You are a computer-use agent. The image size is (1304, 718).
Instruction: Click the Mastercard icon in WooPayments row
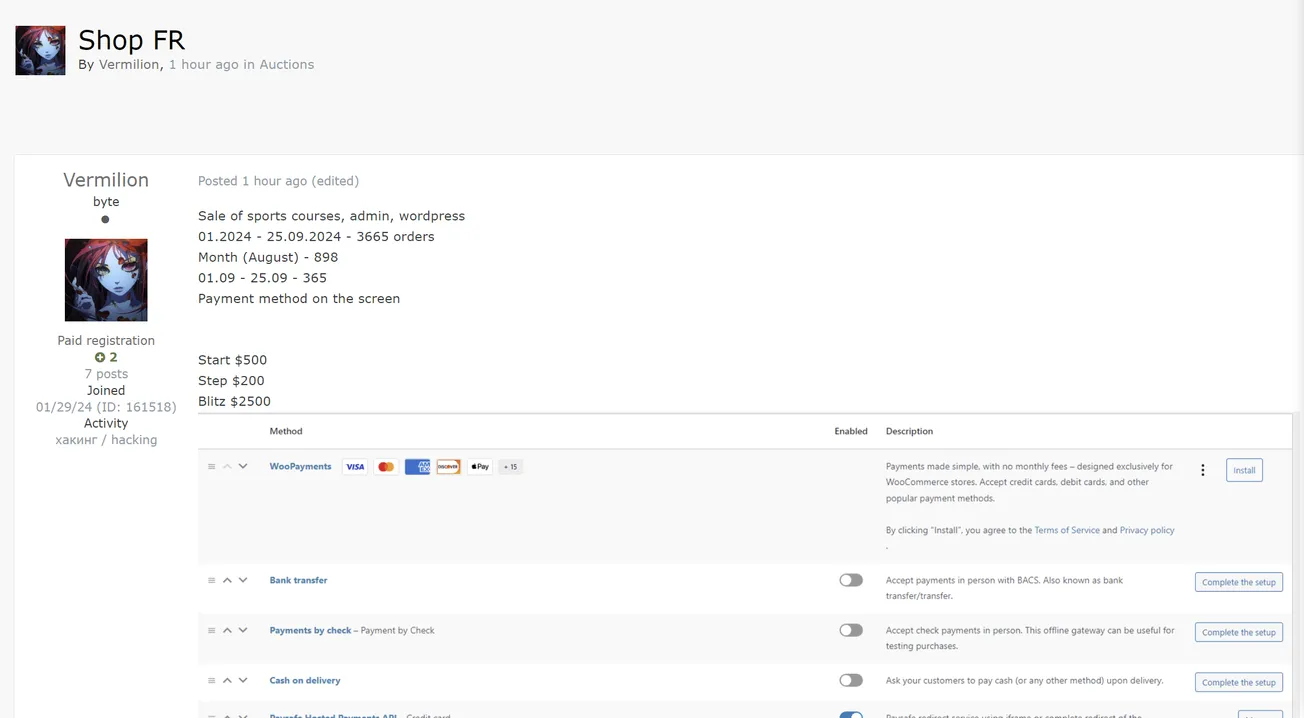386,467
